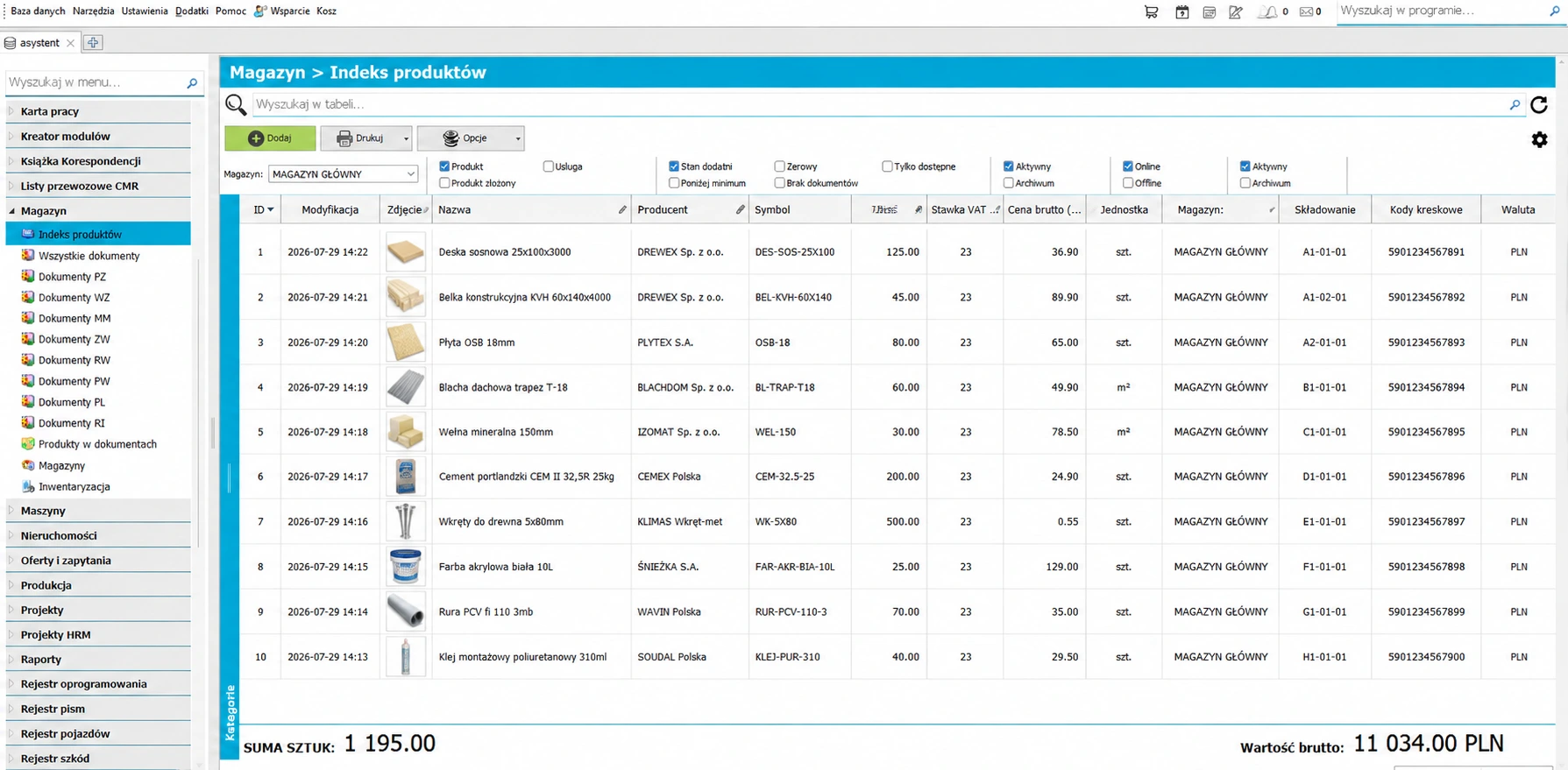Open the Narzędzia menu
1568x770 pixels.
[93, 11]
